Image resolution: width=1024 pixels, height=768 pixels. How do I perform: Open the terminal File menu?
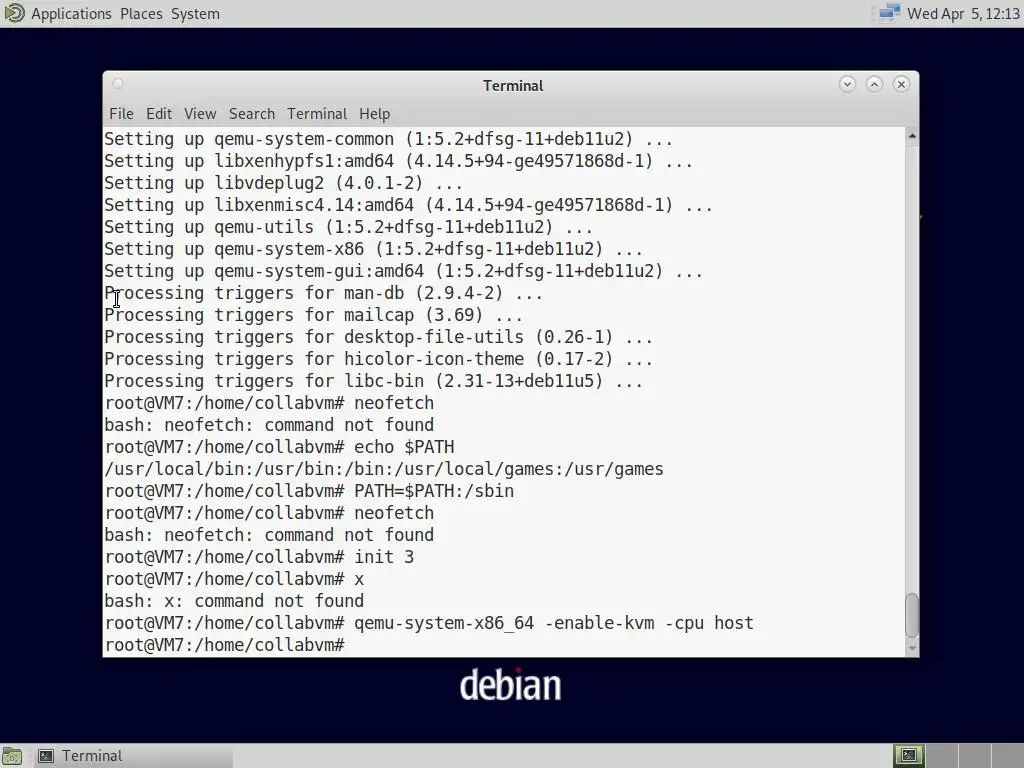[121, 114]
